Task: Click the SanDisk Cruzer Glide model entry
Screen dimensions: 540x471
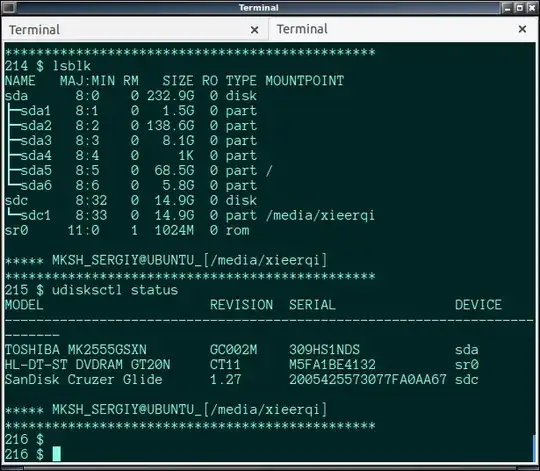Action: [x=84, y=379]
